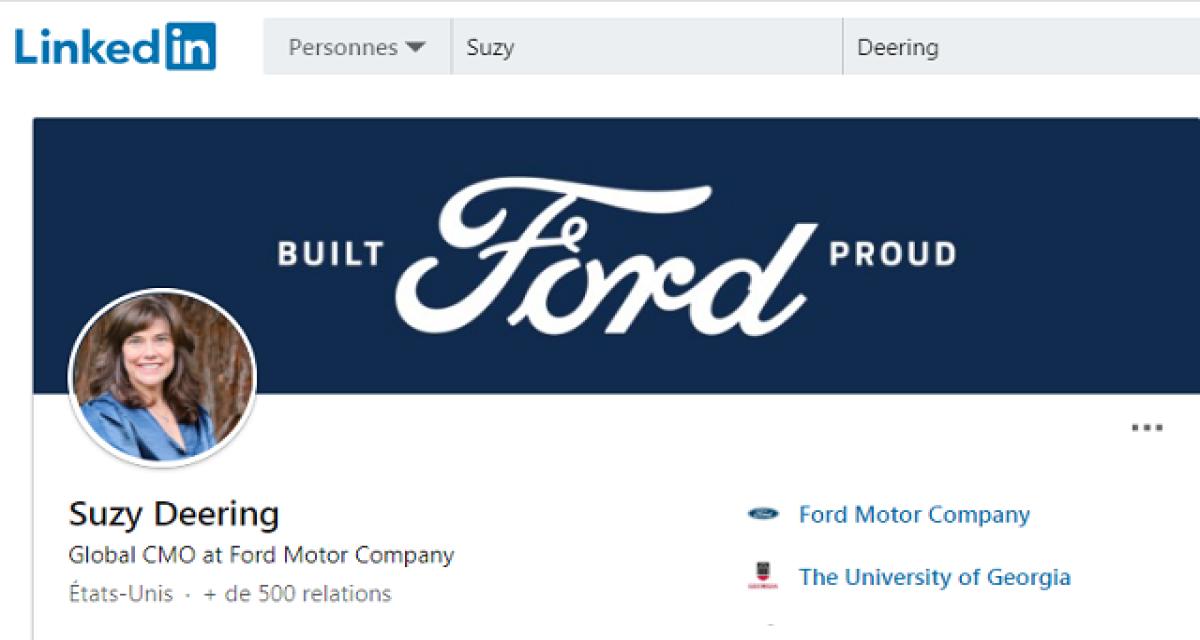Open The University of Georgia link
The height and width of the screenshot is (640, 1200).
coord(934,577)
